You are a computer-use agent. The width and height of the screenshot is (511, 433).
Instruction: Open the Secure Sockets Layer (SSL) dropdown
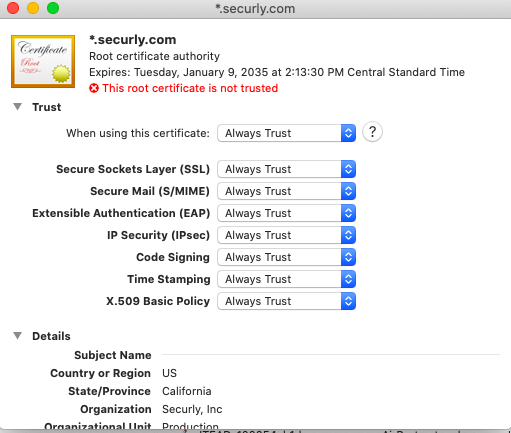click(x=287, y=169)
